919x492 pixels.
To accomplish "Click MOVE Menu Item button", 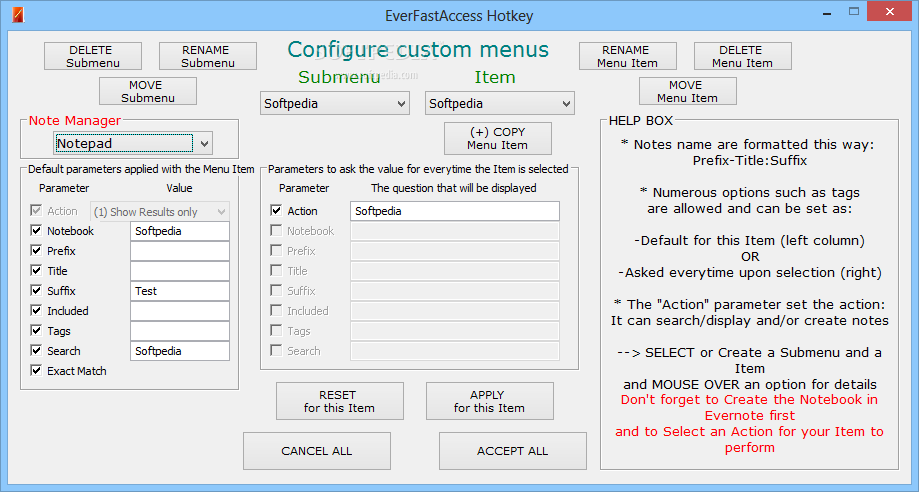I will click(x=687, y=91).
